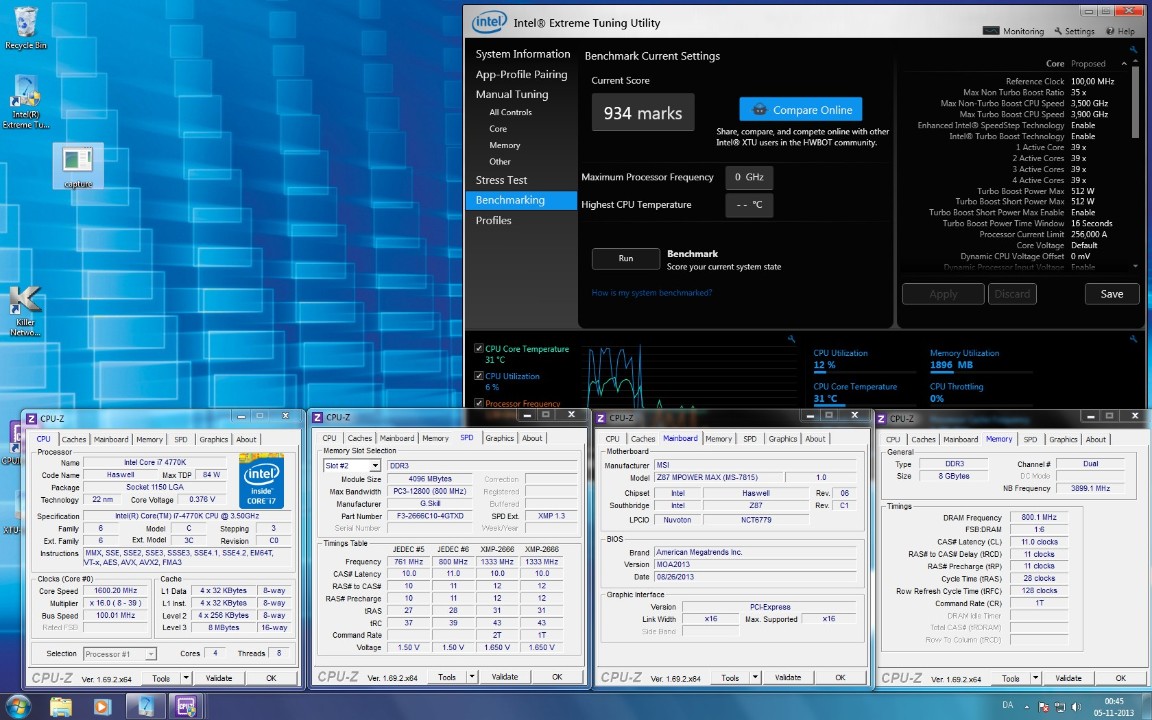Click the volume tray icon

(x=1077, y=707)
